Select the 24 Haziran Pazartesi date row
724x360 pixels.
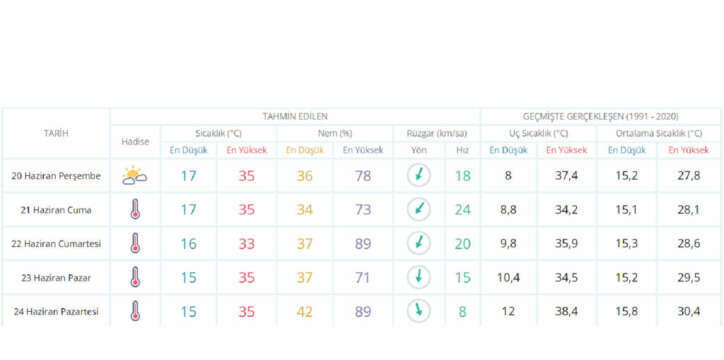click(x=56, y=312)
